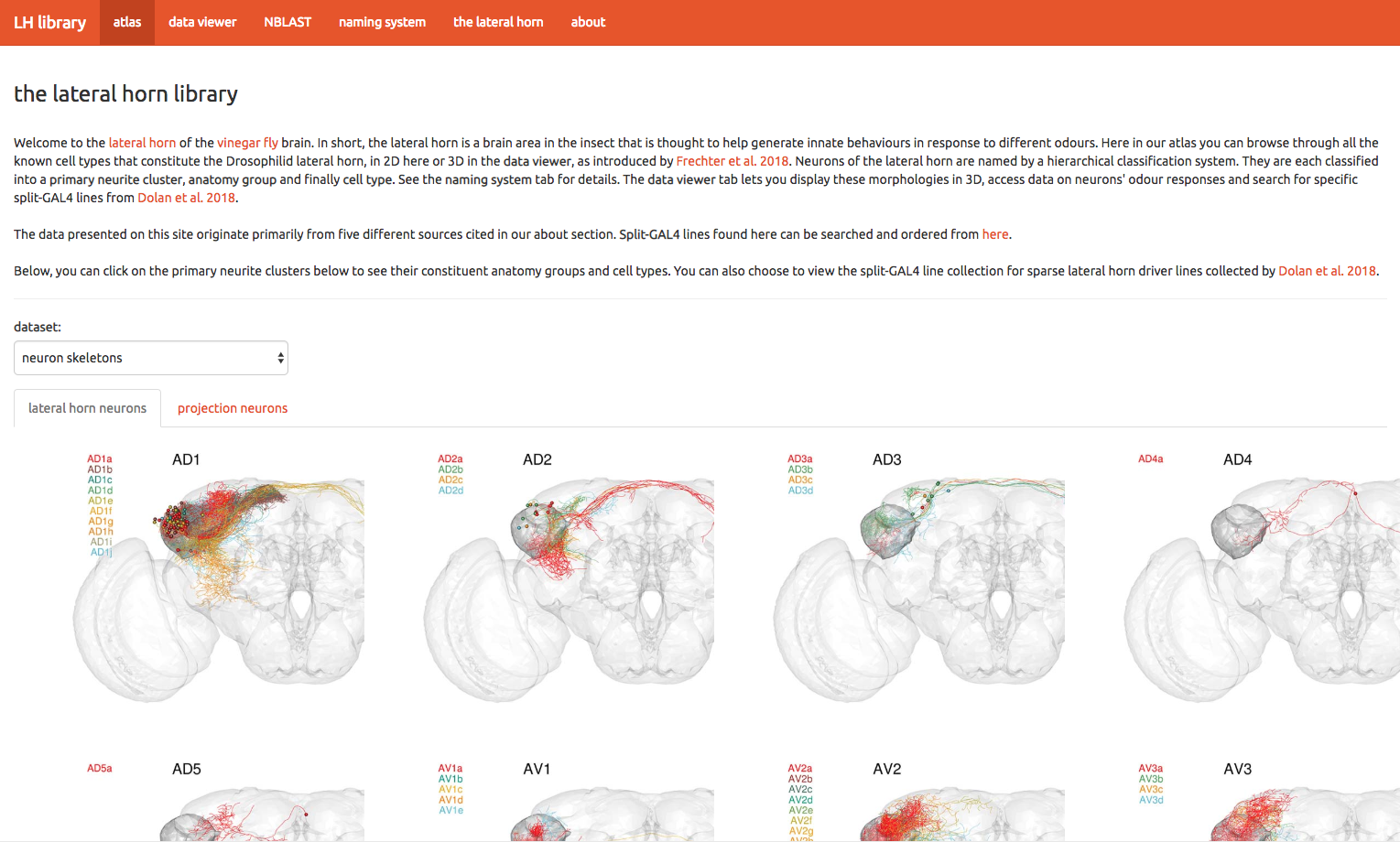Click the red lateral horn text link

[x=142, y=143]
